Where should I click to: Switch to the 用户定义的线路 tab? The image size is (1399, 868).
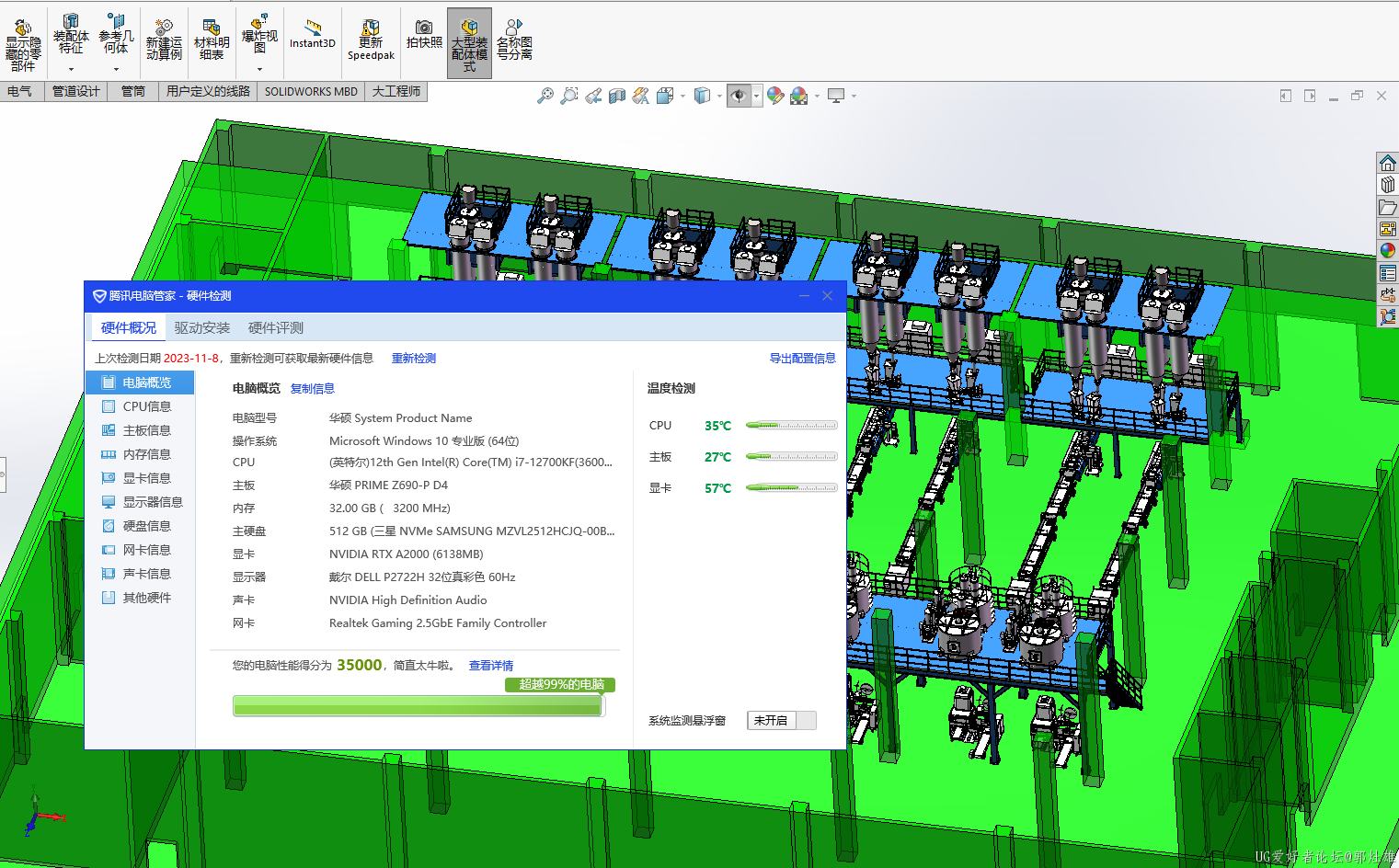(208, 91)
